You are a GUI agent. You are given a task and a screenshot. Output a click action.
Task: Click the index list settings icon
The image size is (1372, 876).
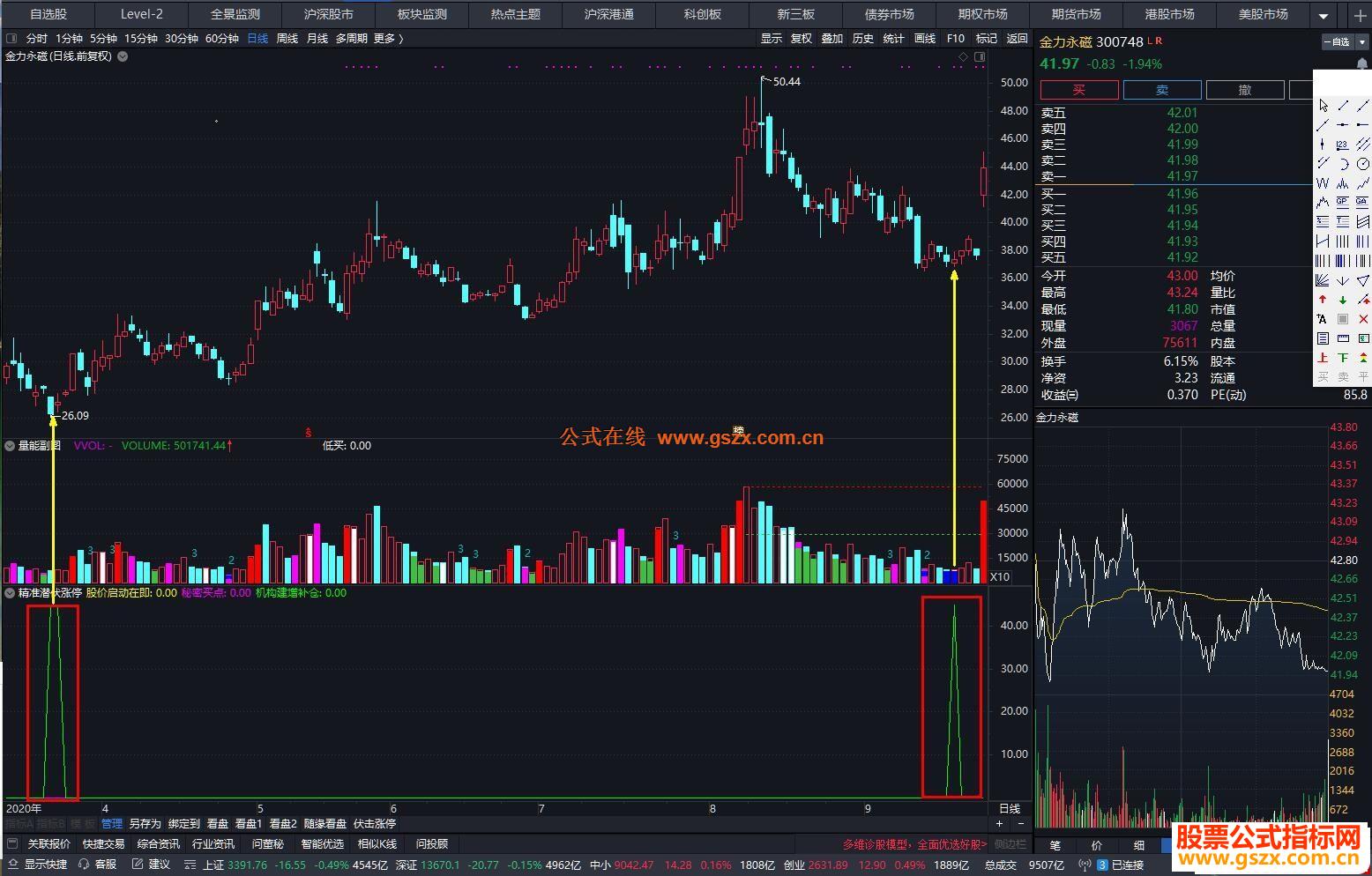pos(191,865)
